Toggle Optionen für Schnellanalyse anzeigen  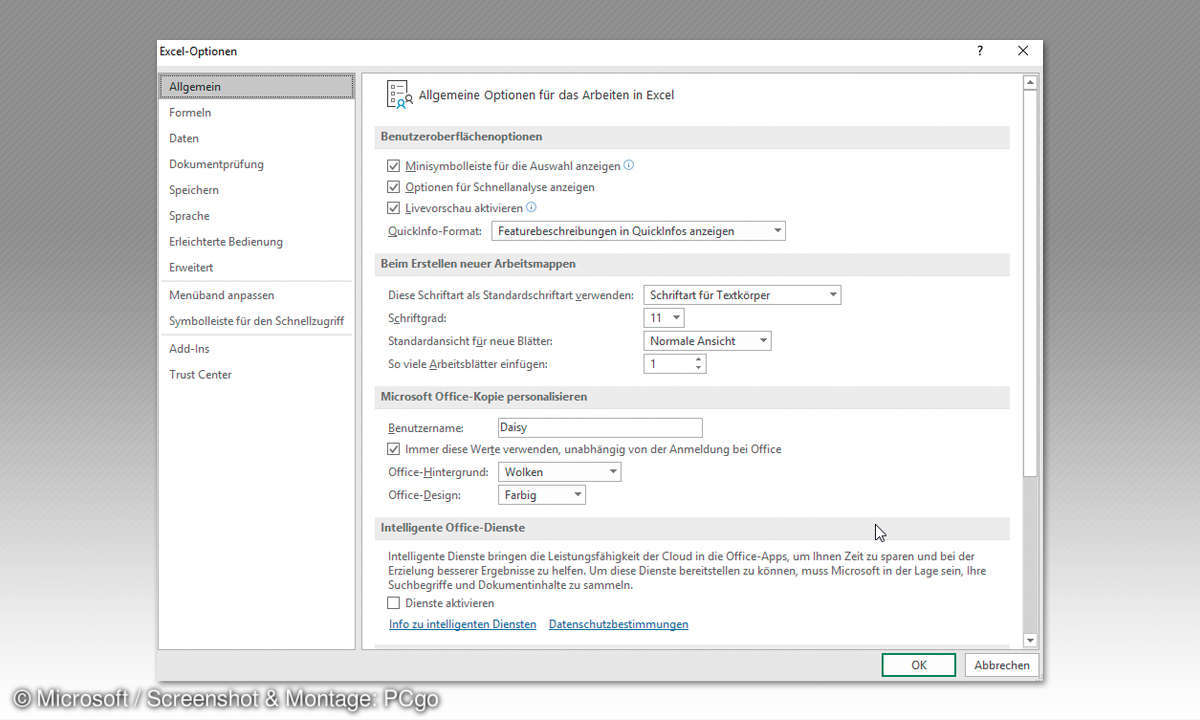[x=393, y=187]
